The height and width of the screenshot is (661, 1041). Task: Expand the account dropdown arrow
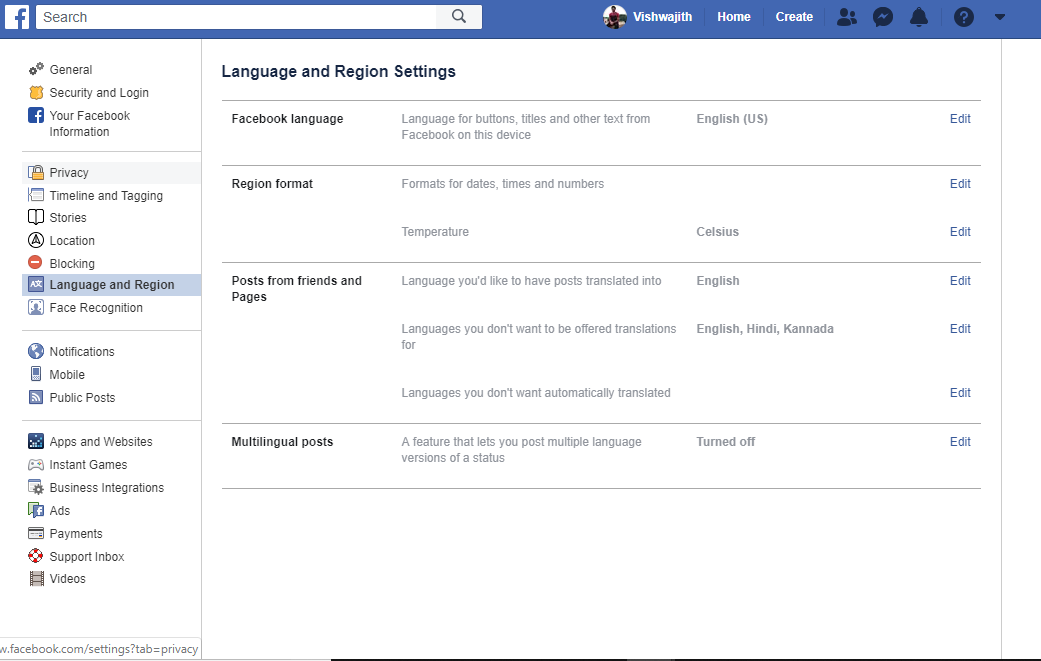click(999, 17)
